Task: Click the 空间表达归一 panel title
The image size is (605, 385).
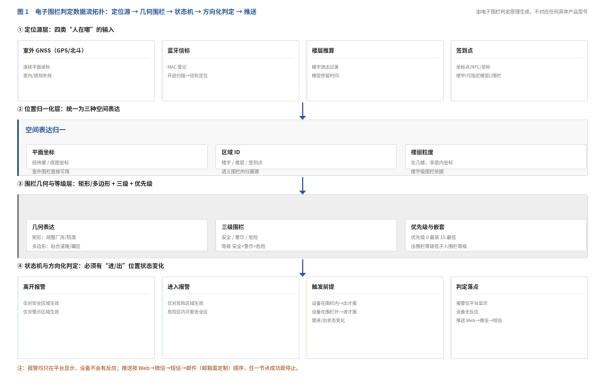Action: click(x=46, y=130)
